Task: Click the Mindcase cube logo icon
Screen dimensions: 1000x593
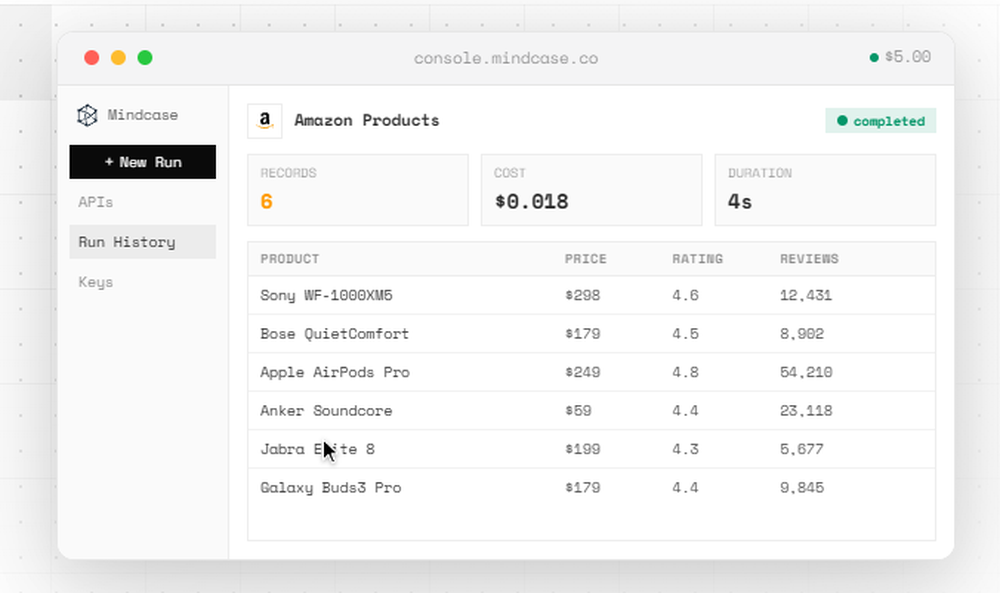Action: (87, 115)
